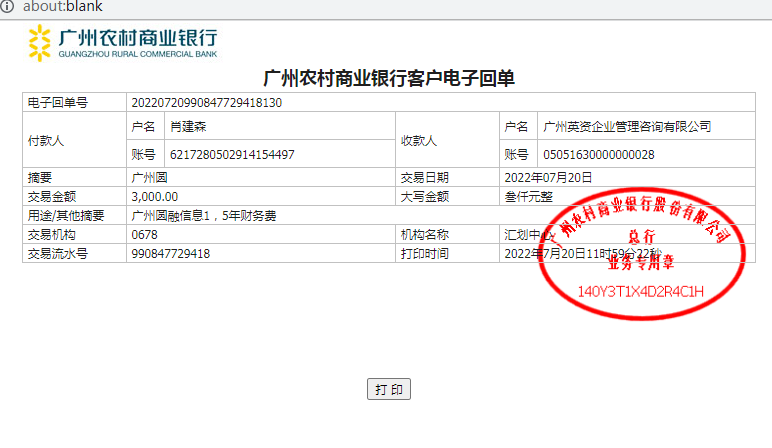The height and width of the screenshot is (448, 772).
Task: Click the 打印时间 label
Action: coord(424,254)
